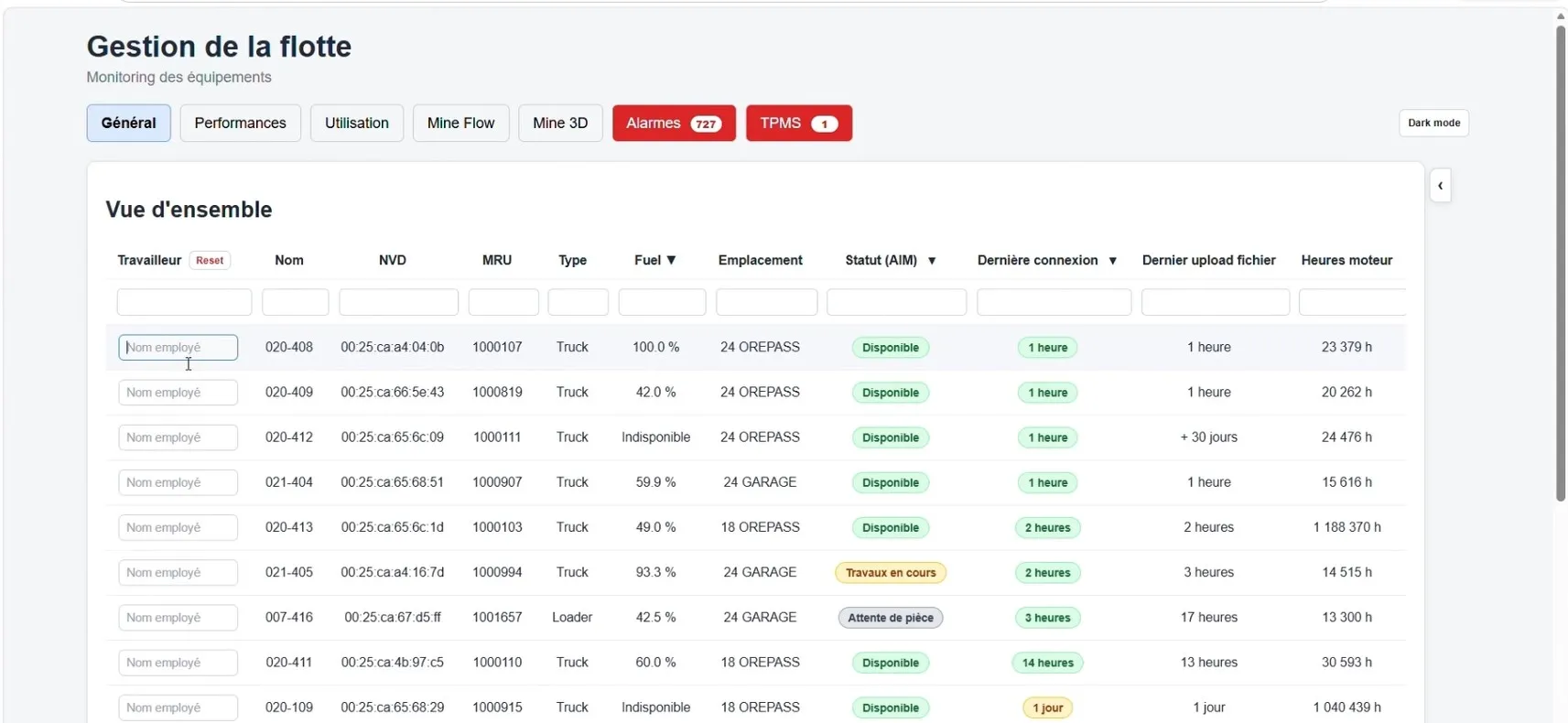Click Nom employé field for 020-109

[178, 707]
